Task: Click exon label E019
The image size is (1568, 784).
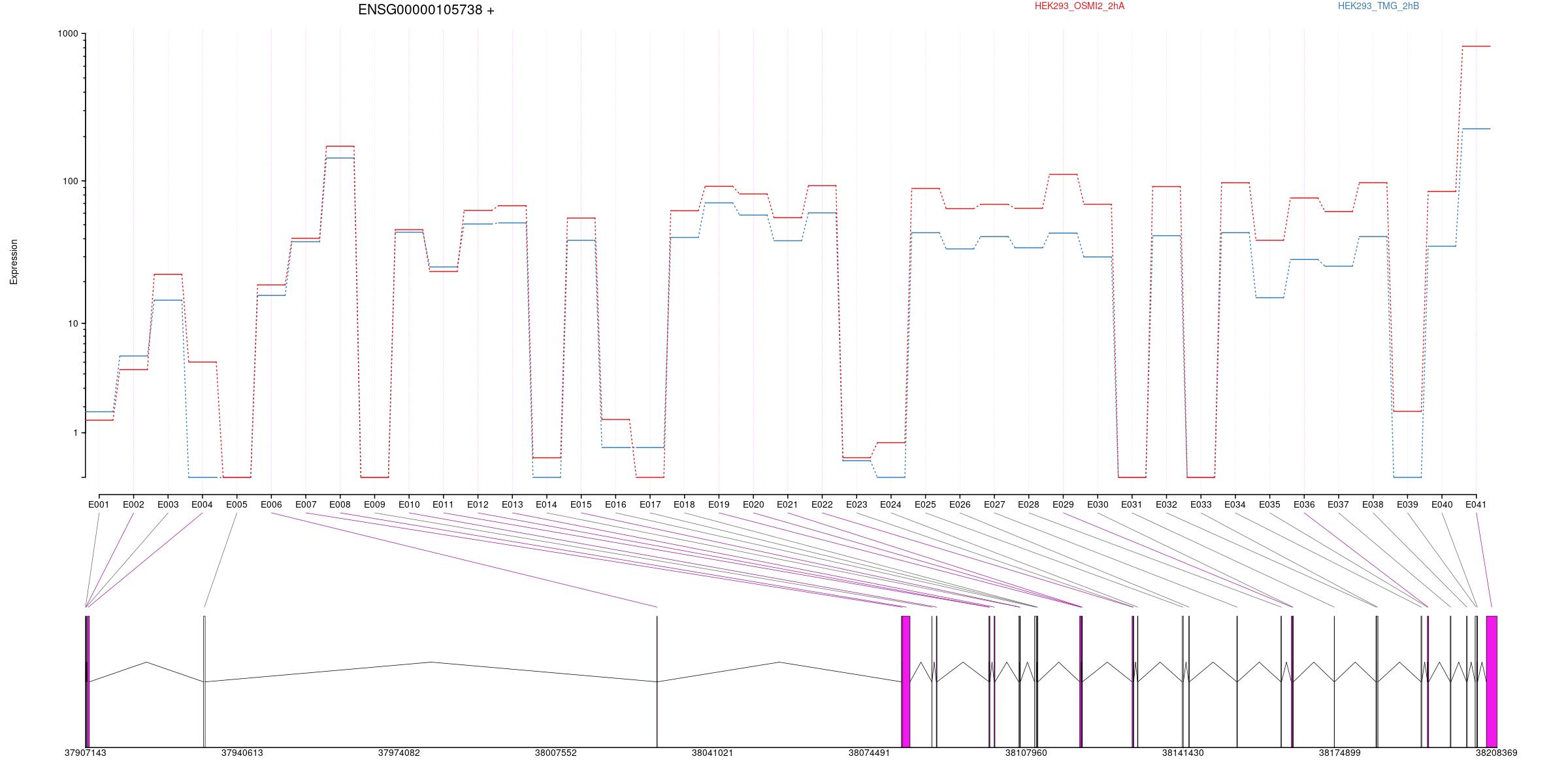Action: (719, 504)
